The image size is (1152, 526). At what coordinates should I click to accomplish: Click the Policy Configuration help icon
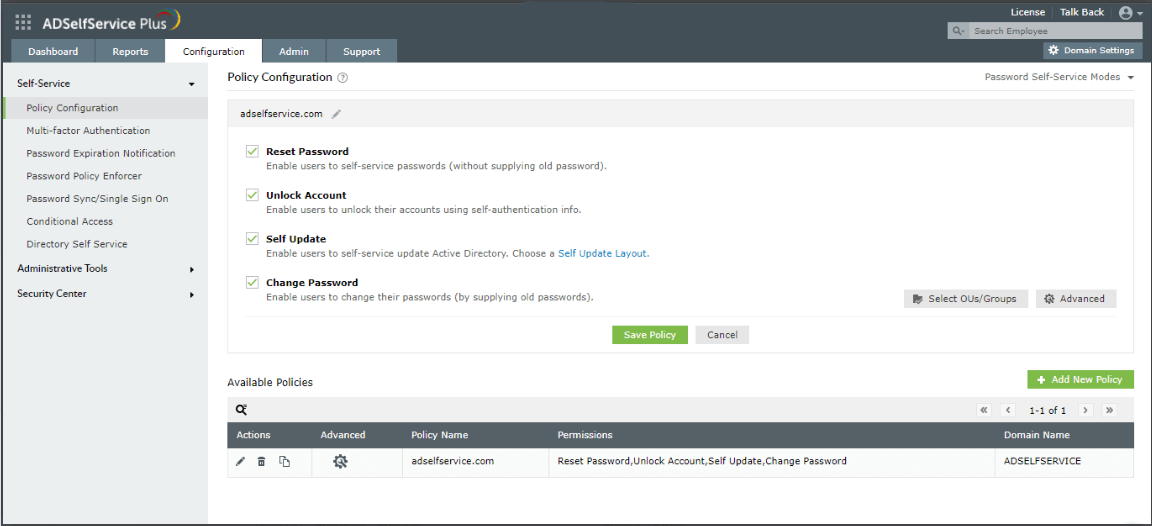pos(343,78)
